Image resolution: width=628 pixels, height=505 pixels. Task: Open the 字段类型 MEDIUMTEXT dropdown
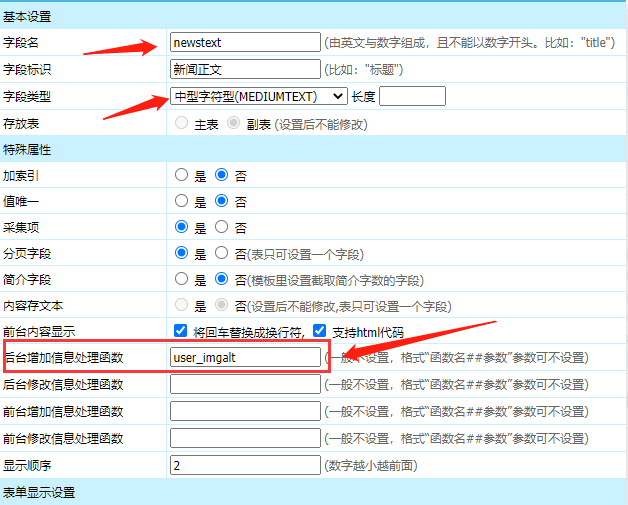coord(259,96)
